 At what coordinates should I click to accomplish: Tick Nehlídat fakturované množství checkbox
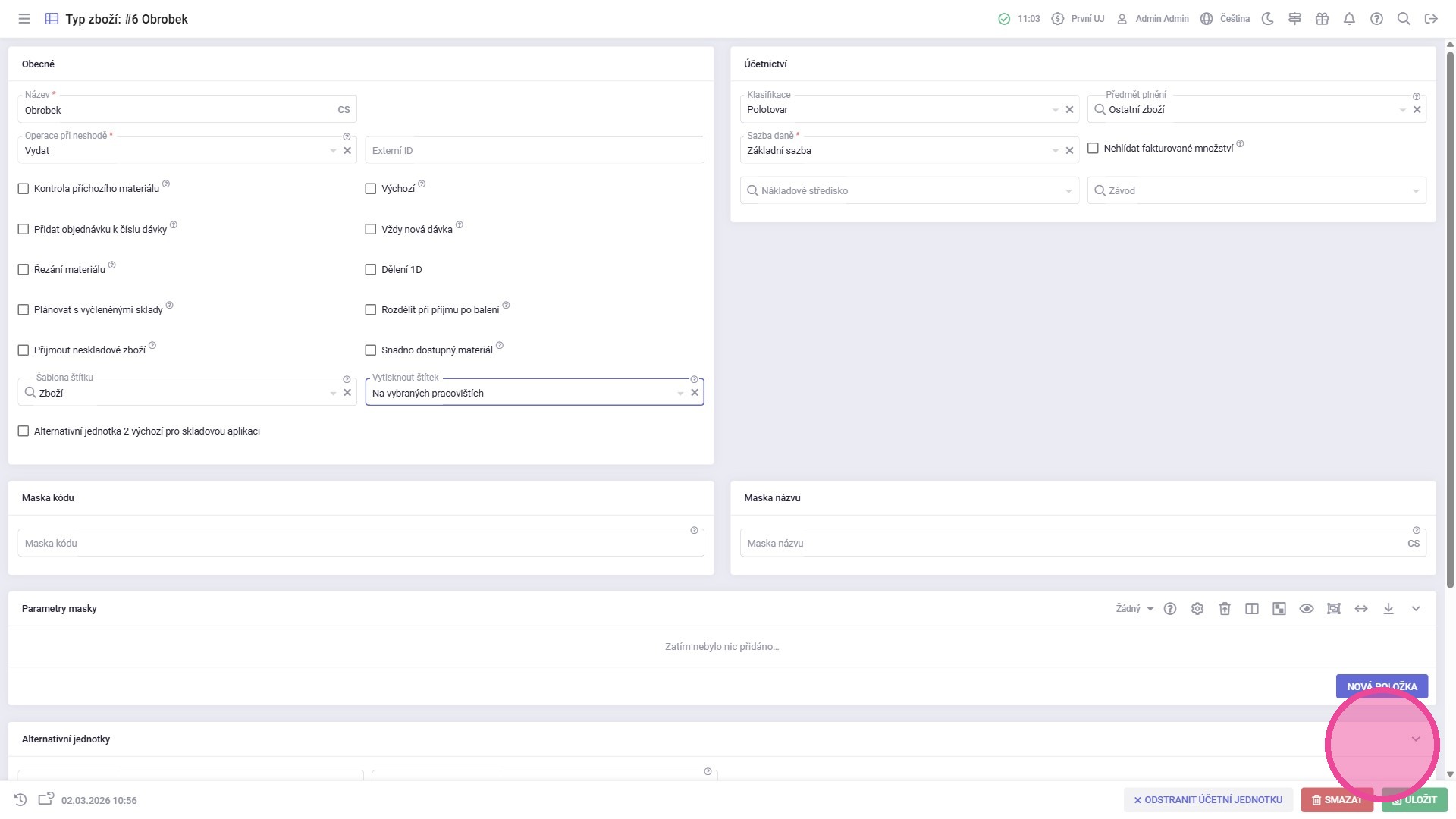(1093, 149)
